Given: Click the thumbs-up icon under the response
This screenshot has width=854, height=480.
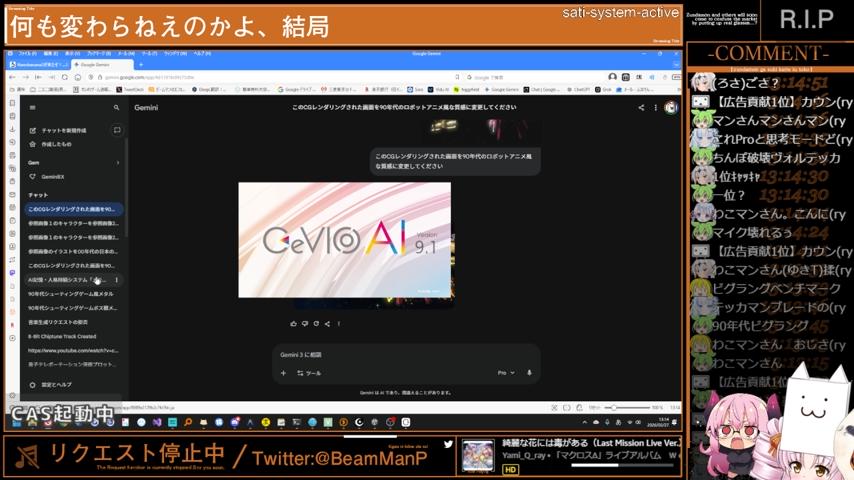Looking at the screenshot, I should [x=294, y=324].
